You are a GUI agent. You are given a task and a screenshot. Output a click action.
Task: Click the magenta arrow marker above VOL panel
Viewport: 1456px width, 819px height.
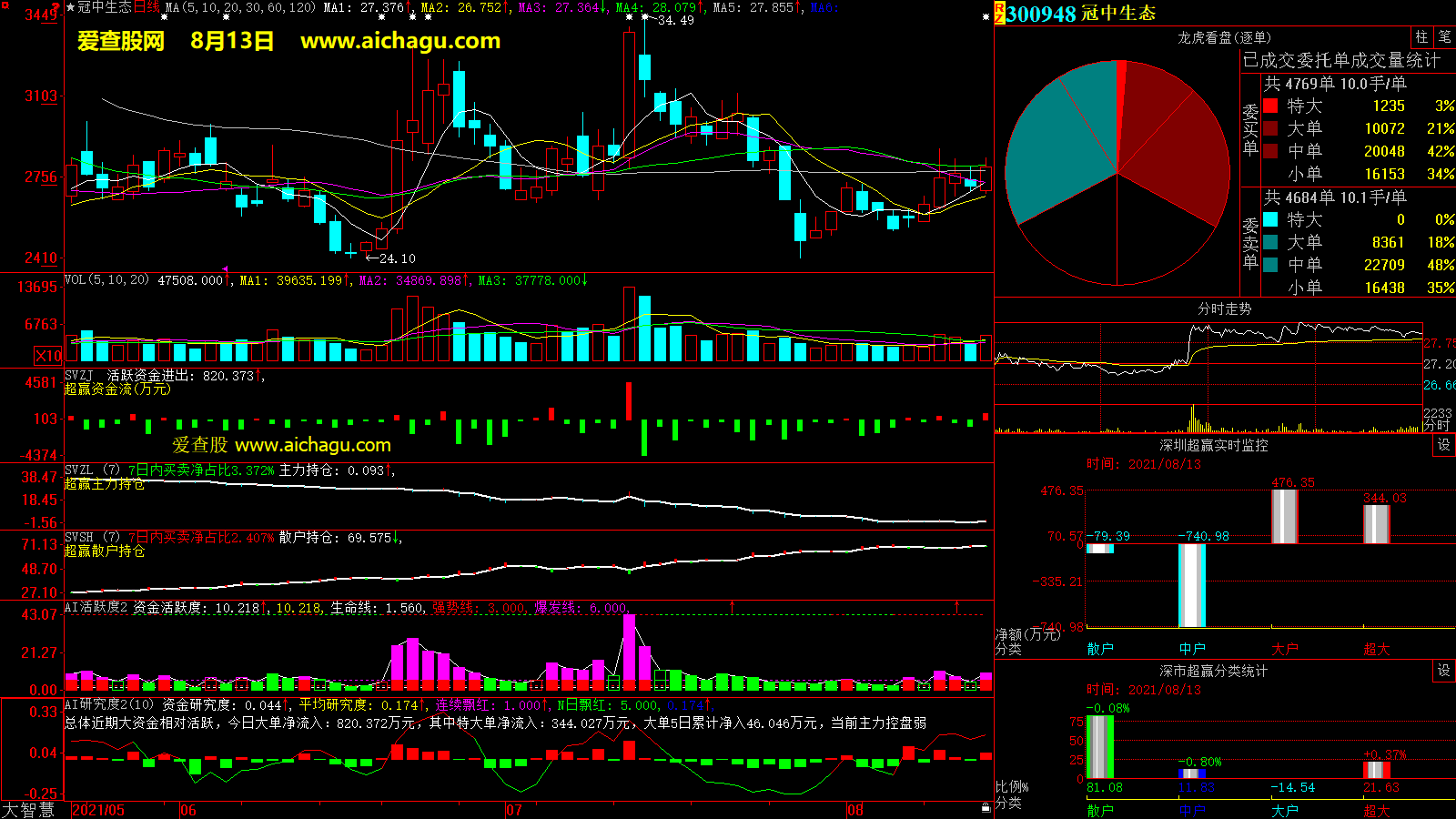[x=225, y=269]
